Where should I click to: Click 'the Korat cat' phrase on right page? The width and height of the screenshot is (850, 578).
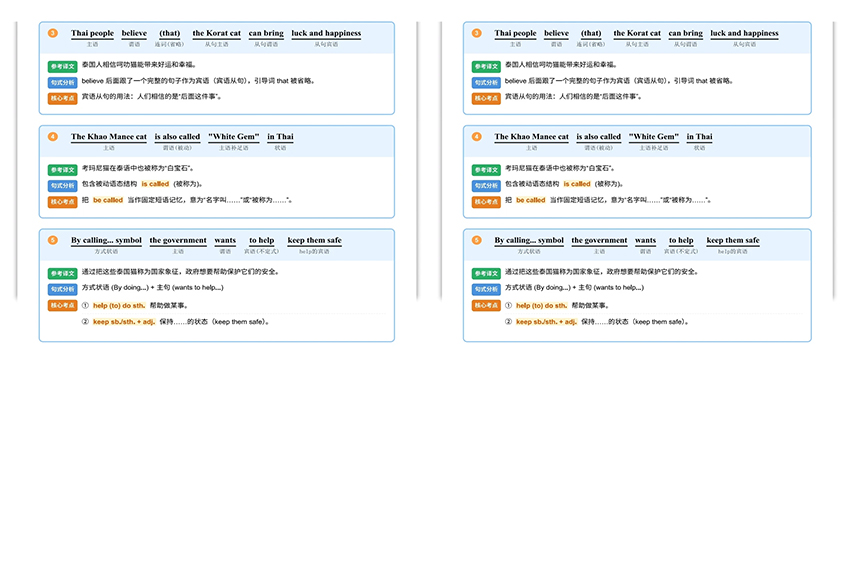tap(637, 33)
